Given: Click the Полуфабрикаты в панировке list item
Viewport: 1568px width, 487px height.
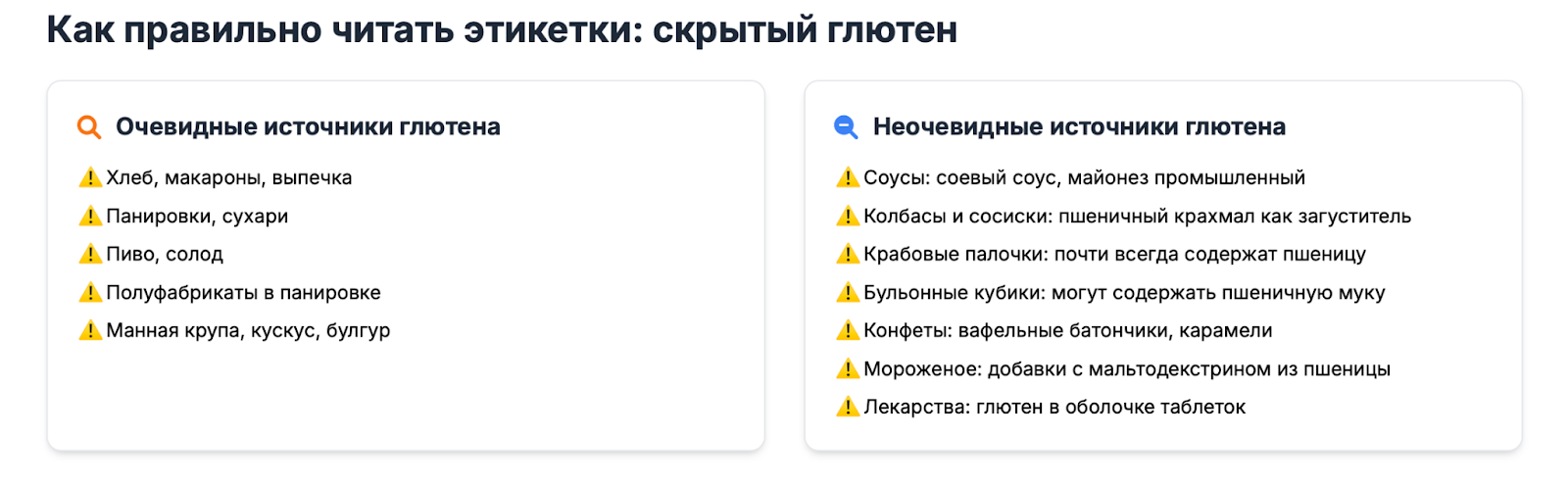Looking at the screenshot, I should [243, 293].
